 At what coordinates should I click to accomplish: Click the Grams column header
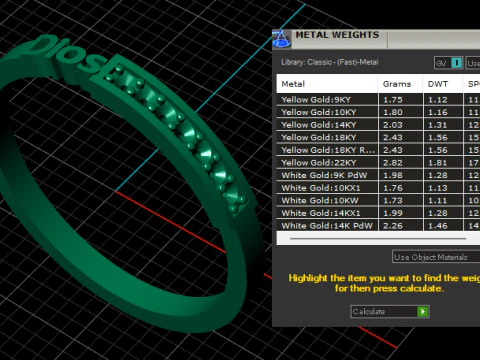(400, 84)
